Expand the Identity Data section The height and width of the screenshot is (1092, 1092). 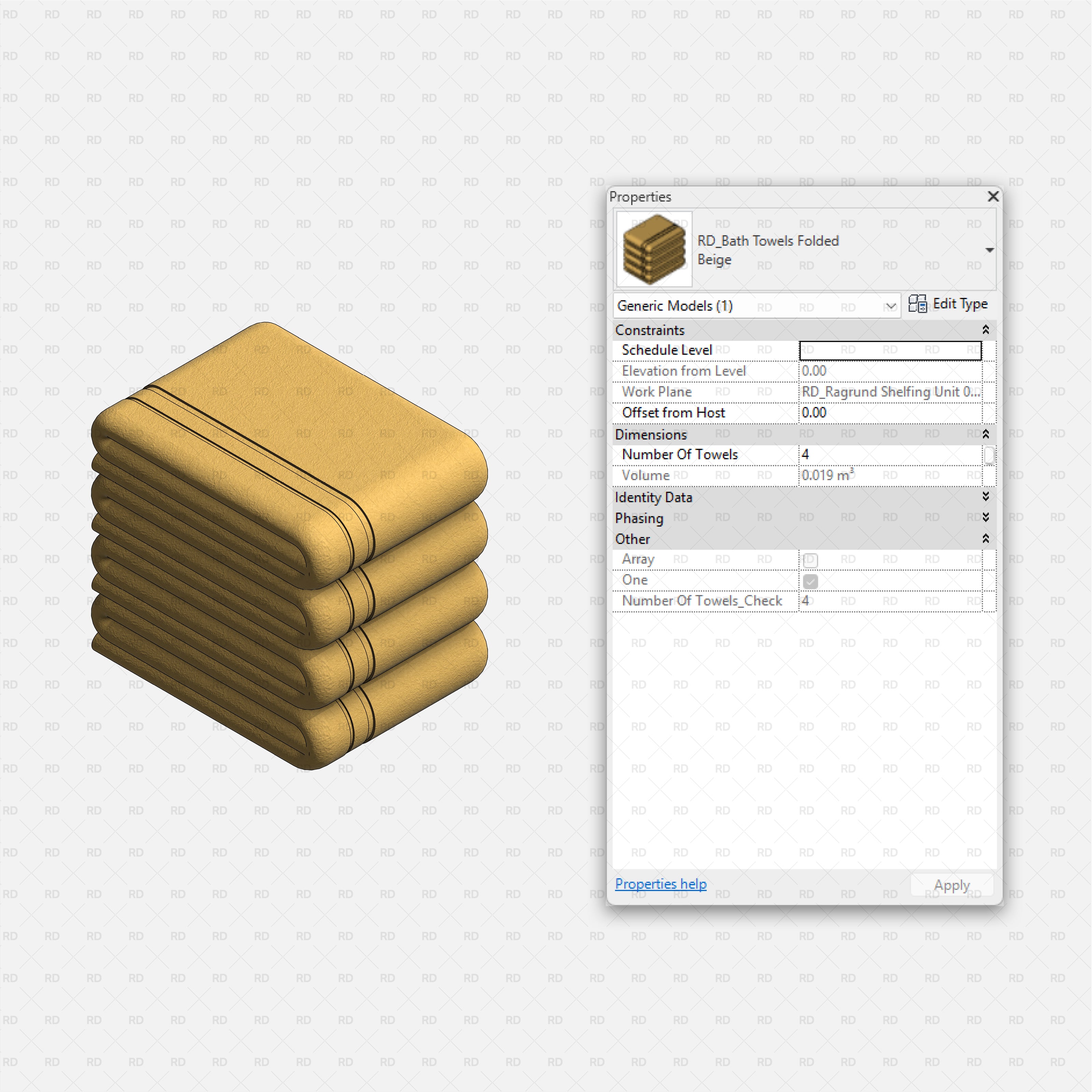[986, 497]
